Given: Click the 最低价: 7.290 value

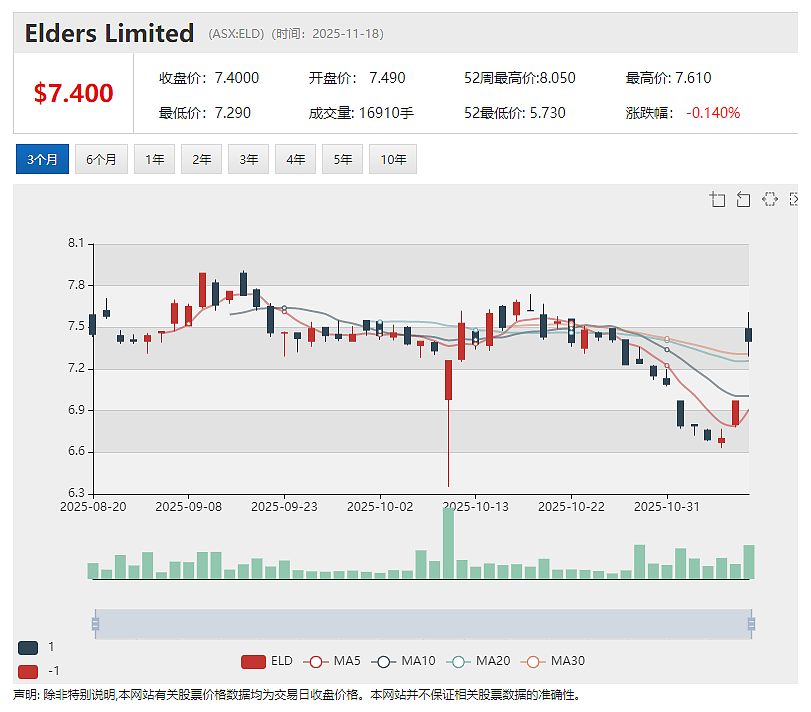Looking at the screenshot, I should 205,113.
